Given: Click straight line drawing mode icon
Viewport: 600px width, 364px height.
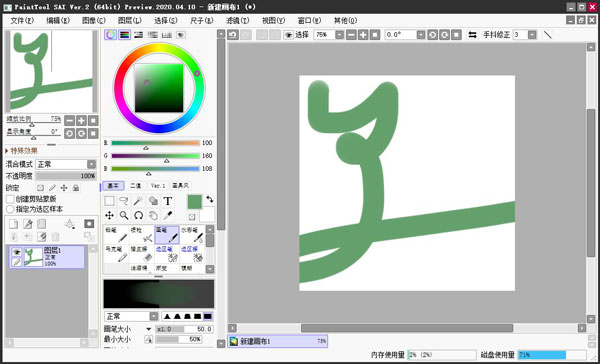Looking at the screenshot, I should point(548,35).
